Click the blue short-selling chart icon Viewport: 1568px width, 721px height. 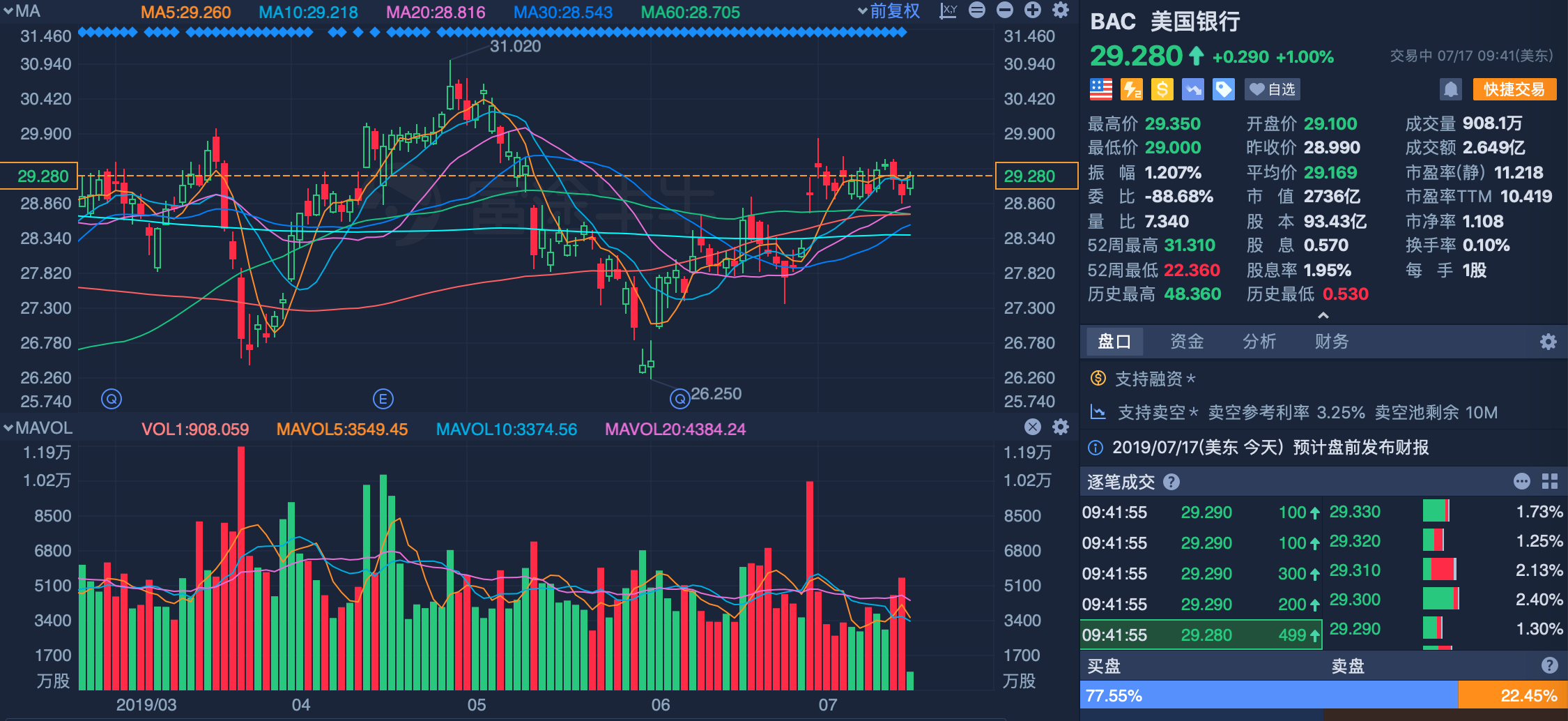coord(1193,89)
